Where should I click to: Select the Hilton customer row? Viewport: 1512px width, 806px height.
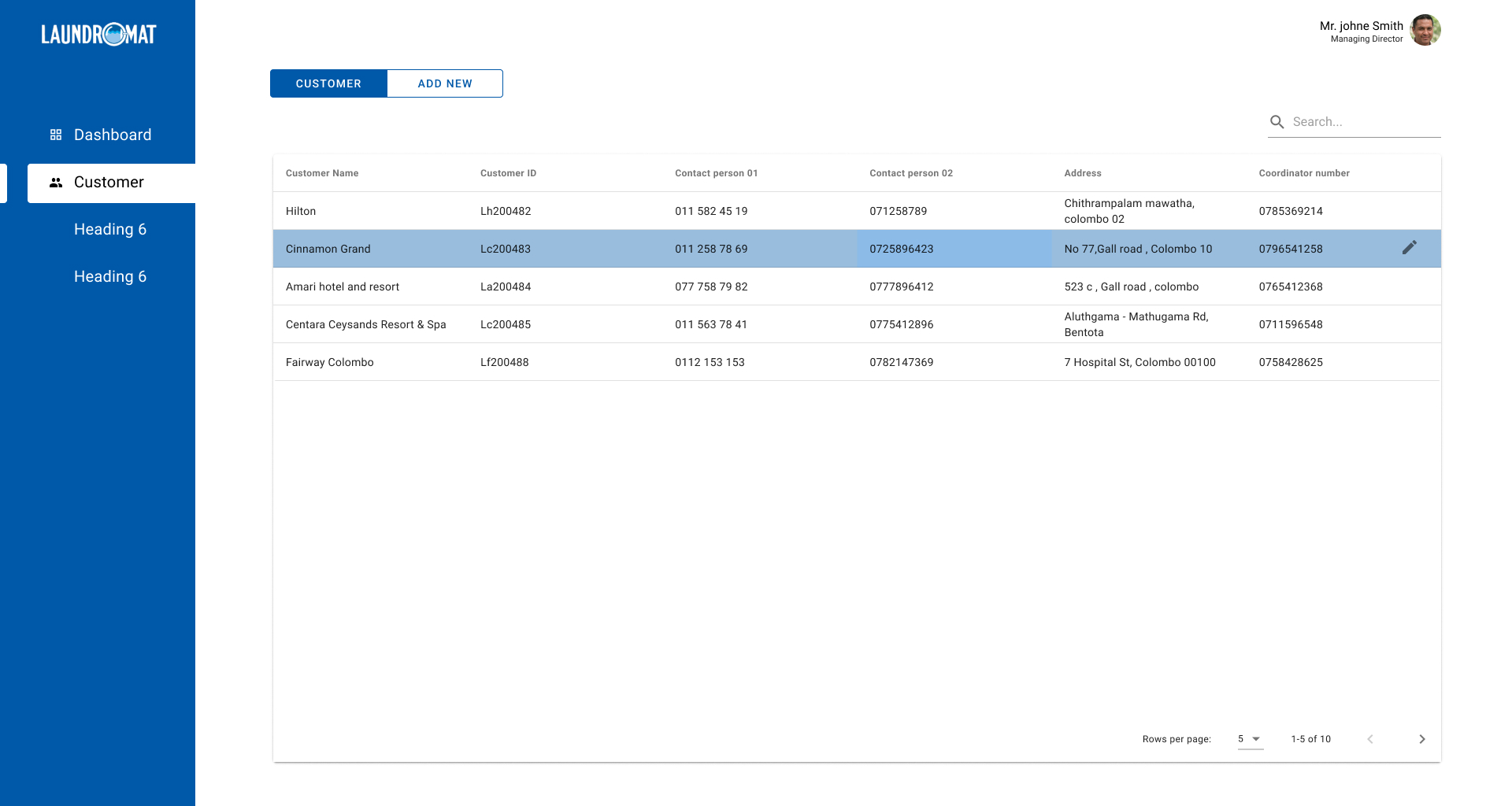pyautogui.click(x=551, y=211)
